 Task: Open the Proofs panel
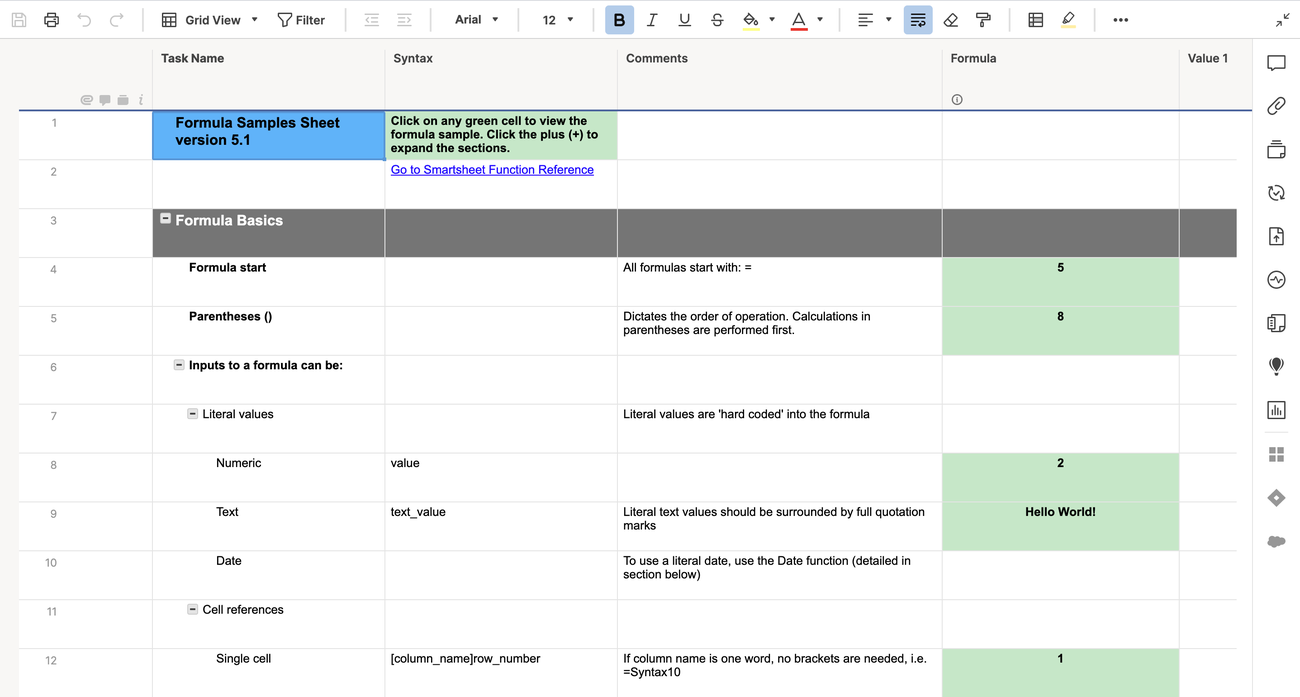click(x=1276, y=149)
